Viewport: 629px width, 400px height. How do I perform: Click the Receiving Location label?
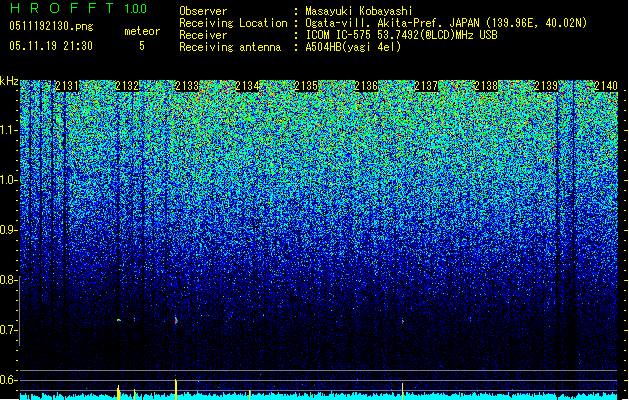coord(233,24)
